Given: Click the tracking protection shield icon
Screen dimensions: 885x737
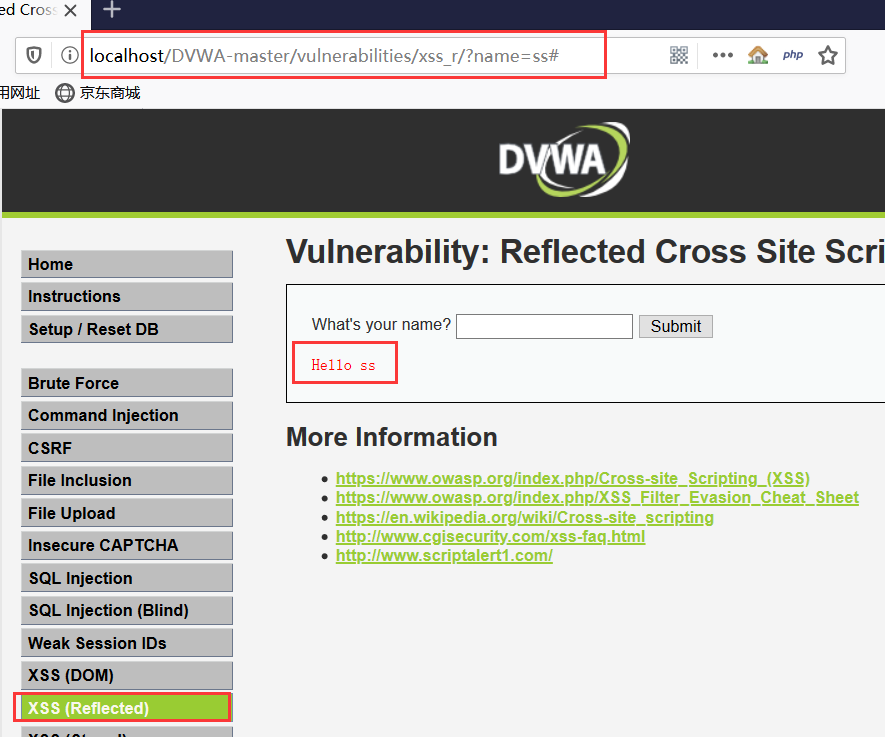Looking at the screenshot, I should coord(34,55).
